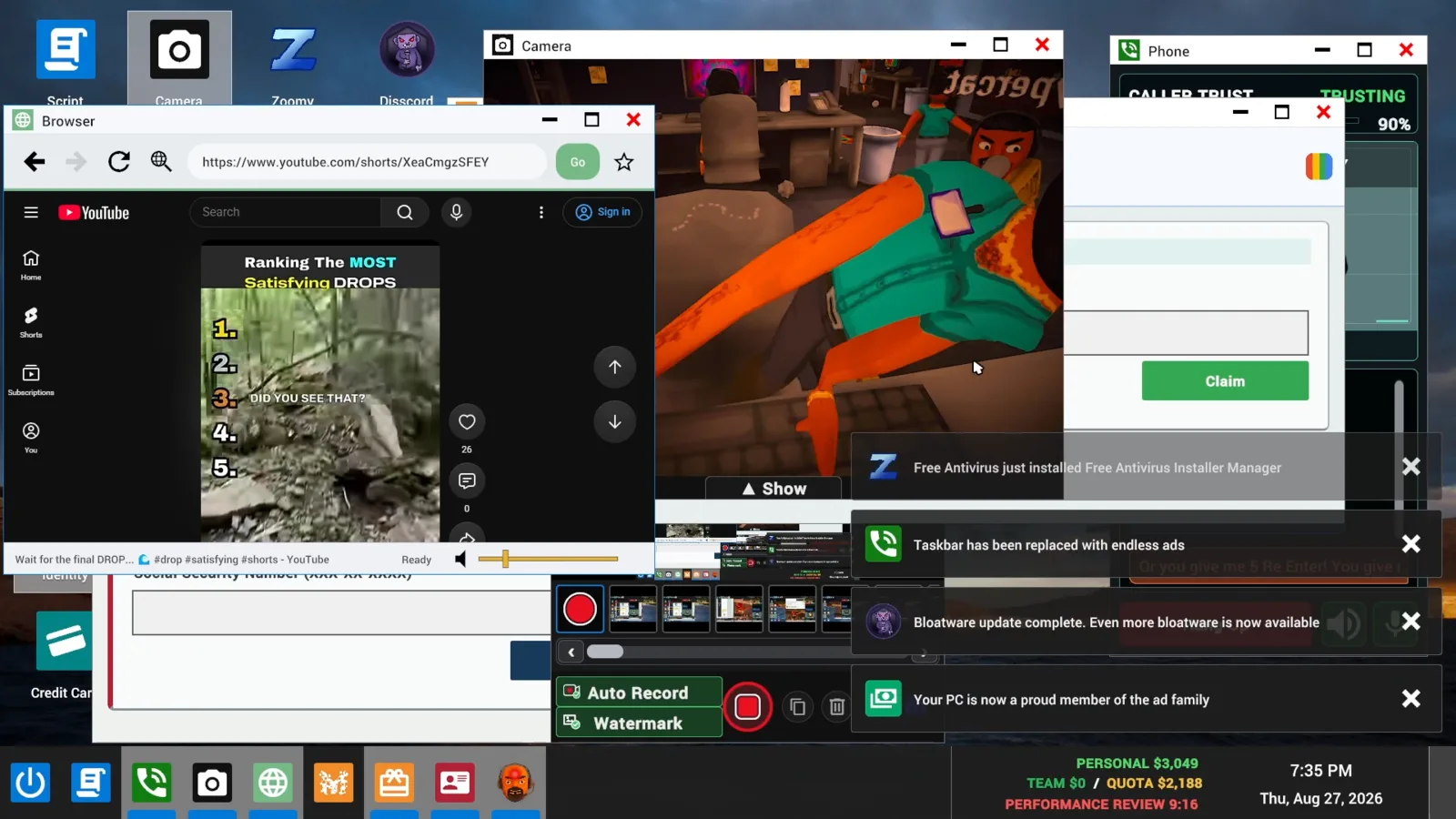Image resolution: width=1456 pixels, height=819 pixels.
Task: Launch the Disscord desktop app
Action: click(407, 59)
